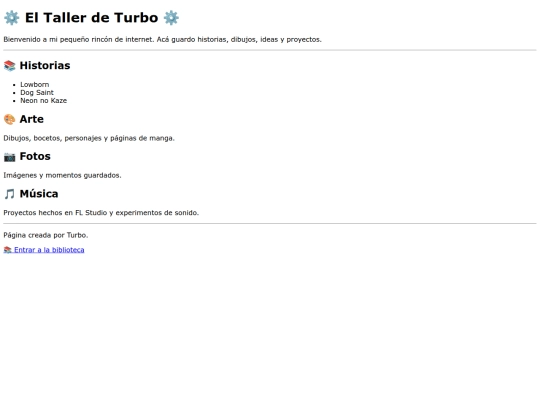Viewport: 540px width, 405px height.
Task: Click the 'El Taller de Turbo' title
Action: [x=91, y=18]
